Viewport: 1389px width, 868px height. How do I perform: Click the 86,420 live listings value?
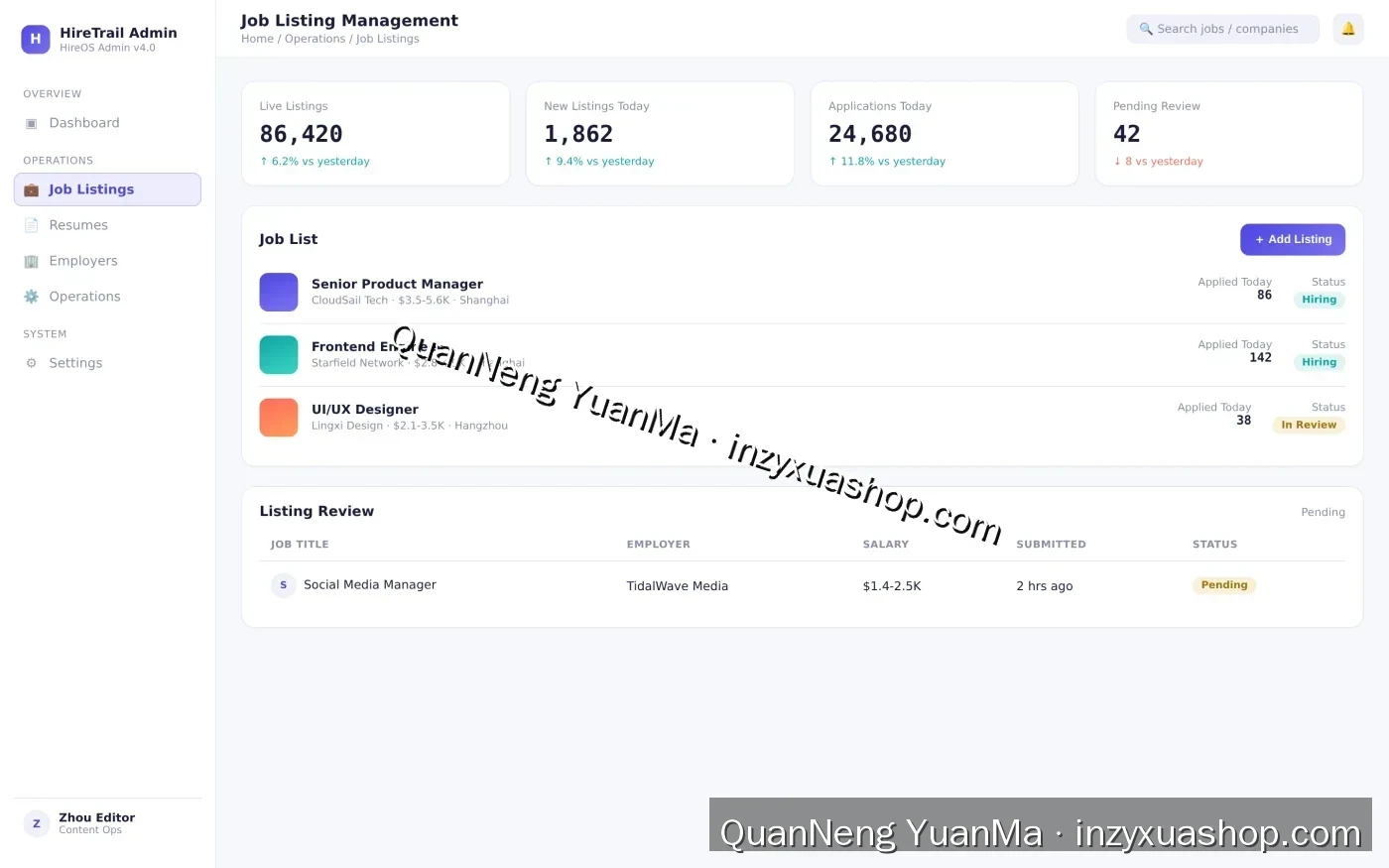(302, 134)
